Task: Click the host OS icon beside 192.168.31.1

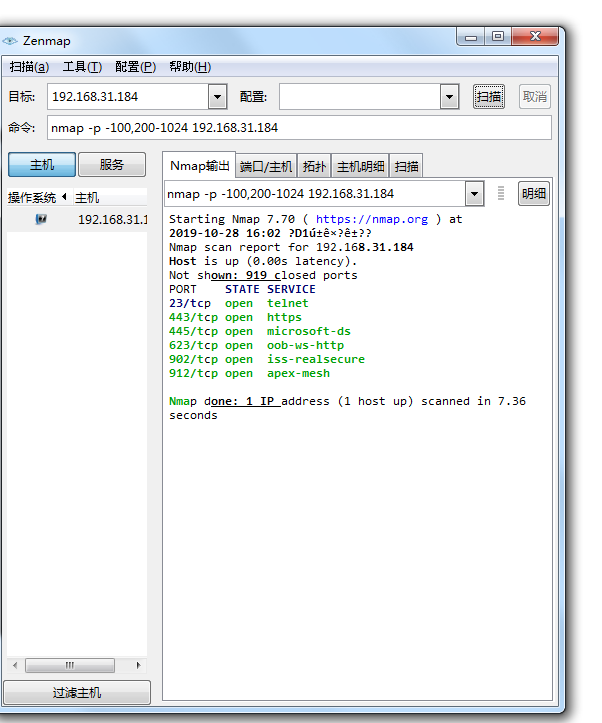Action: coord(41,219)
